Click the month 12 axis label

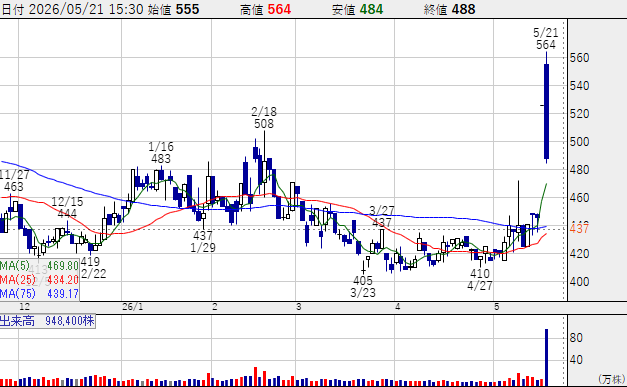[24, 307]
